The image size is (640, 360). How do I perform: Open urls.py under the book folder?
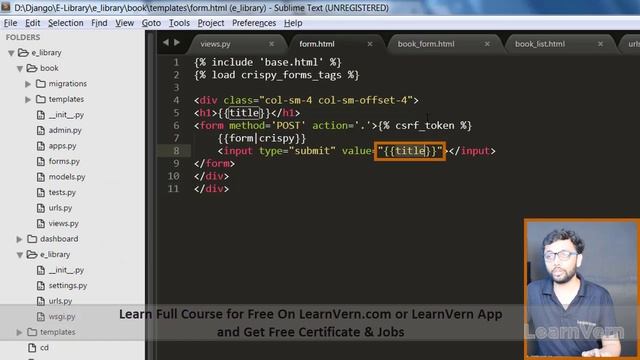(x=60, y=208)
